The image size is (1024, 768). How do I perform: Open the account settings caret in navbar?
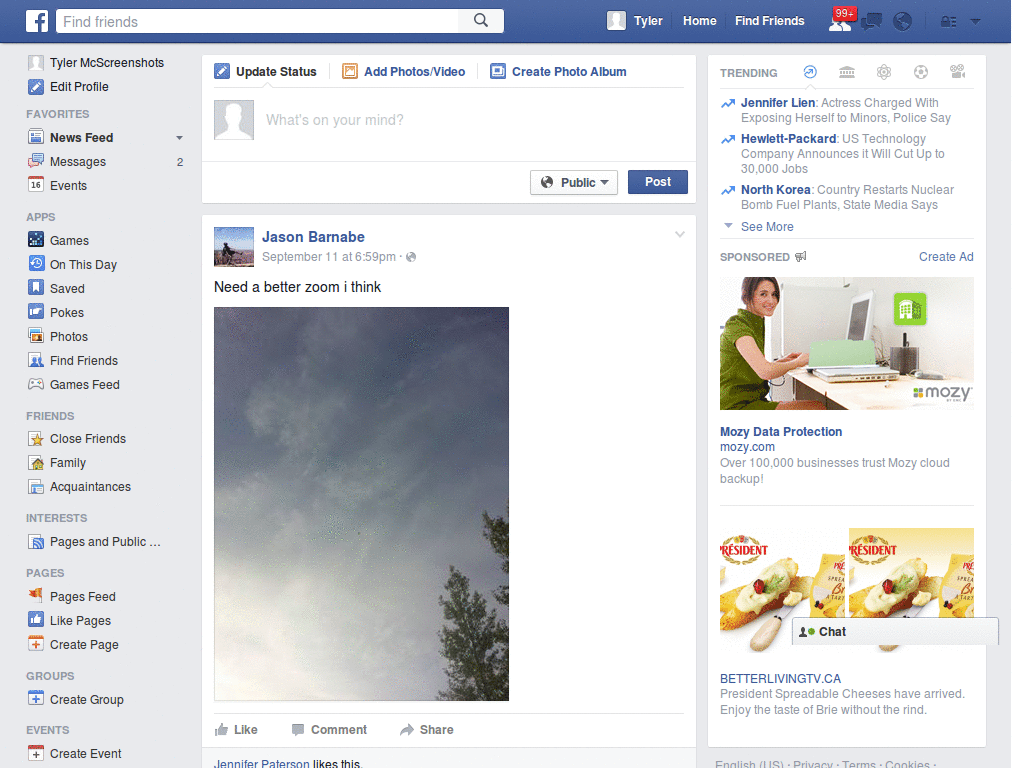coord(974,21)
